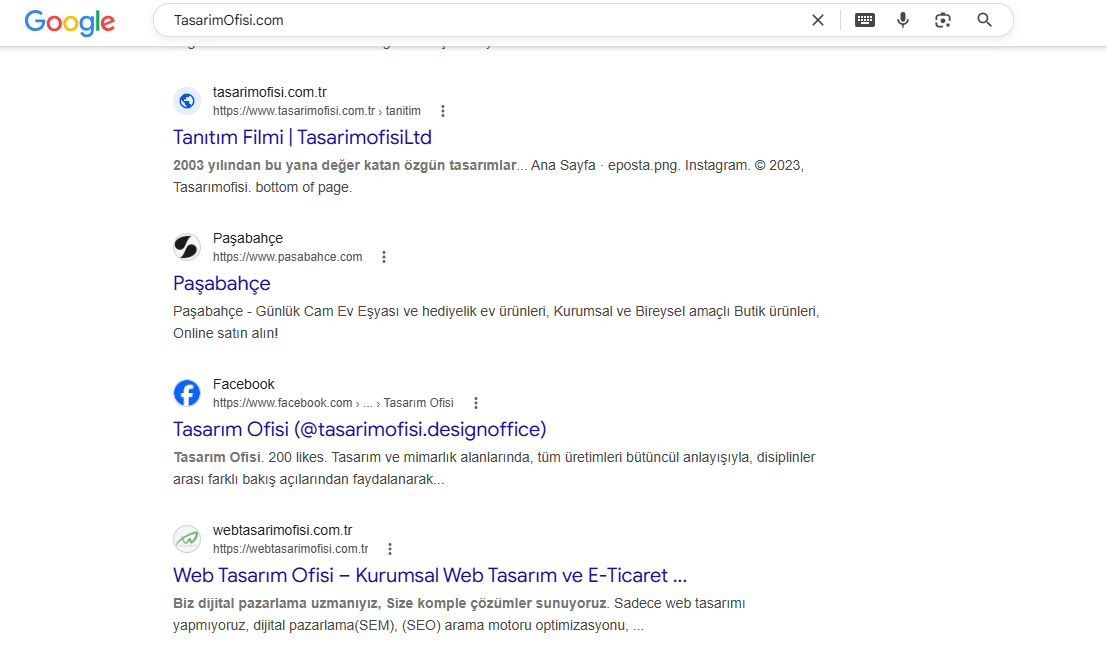Open Tasarım Ofisi (@tasarimofisi.designoffice) Facebook link
1107x647 pixels.
[x=359, y=429]
